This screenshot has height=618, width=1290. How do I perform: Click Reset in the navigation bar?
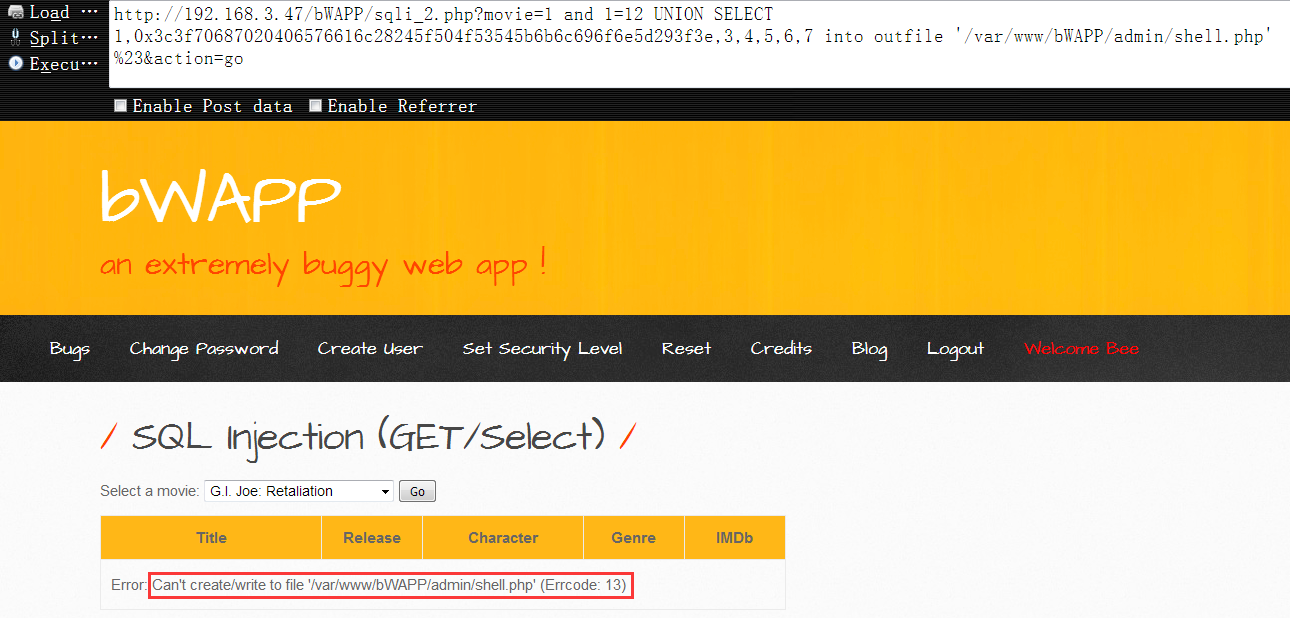pyautogui.click(x=686, y=349)
